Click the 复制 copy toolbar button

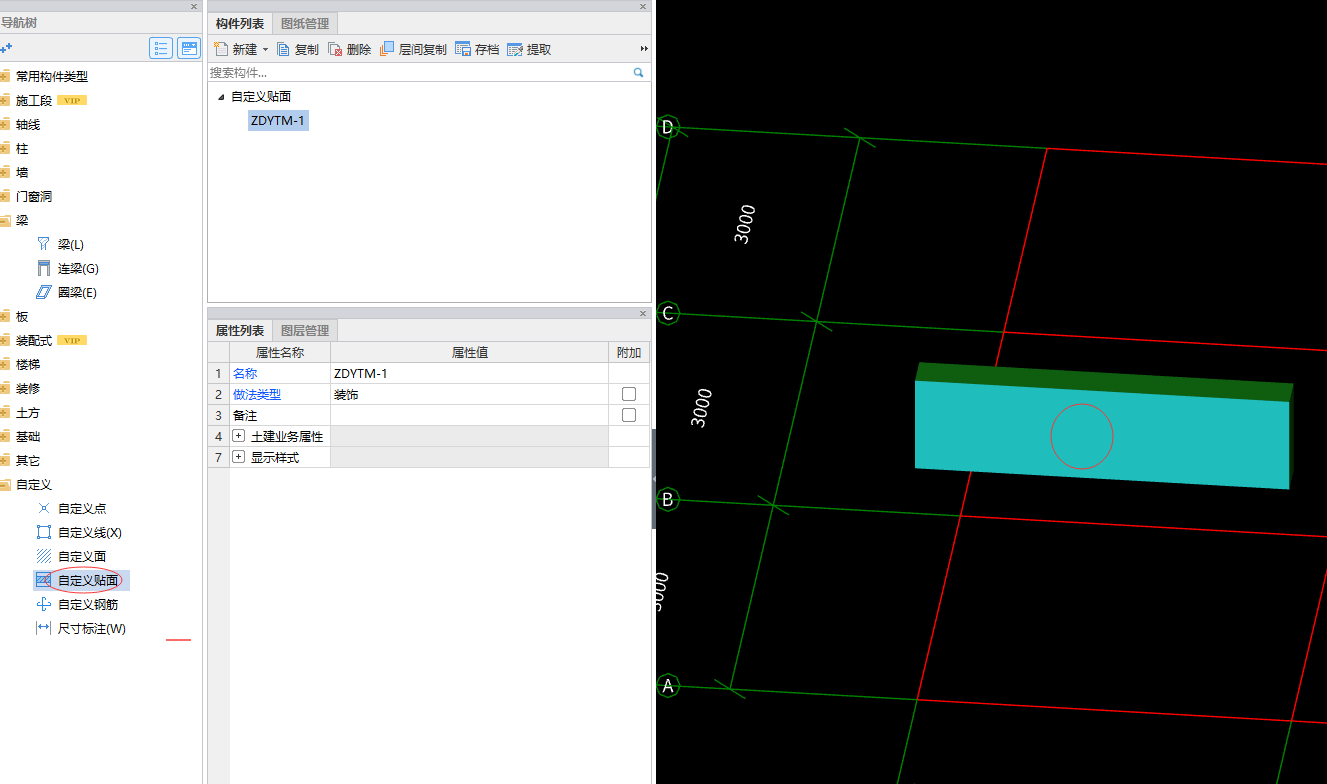pyautogui.click(x=298, y=49)
